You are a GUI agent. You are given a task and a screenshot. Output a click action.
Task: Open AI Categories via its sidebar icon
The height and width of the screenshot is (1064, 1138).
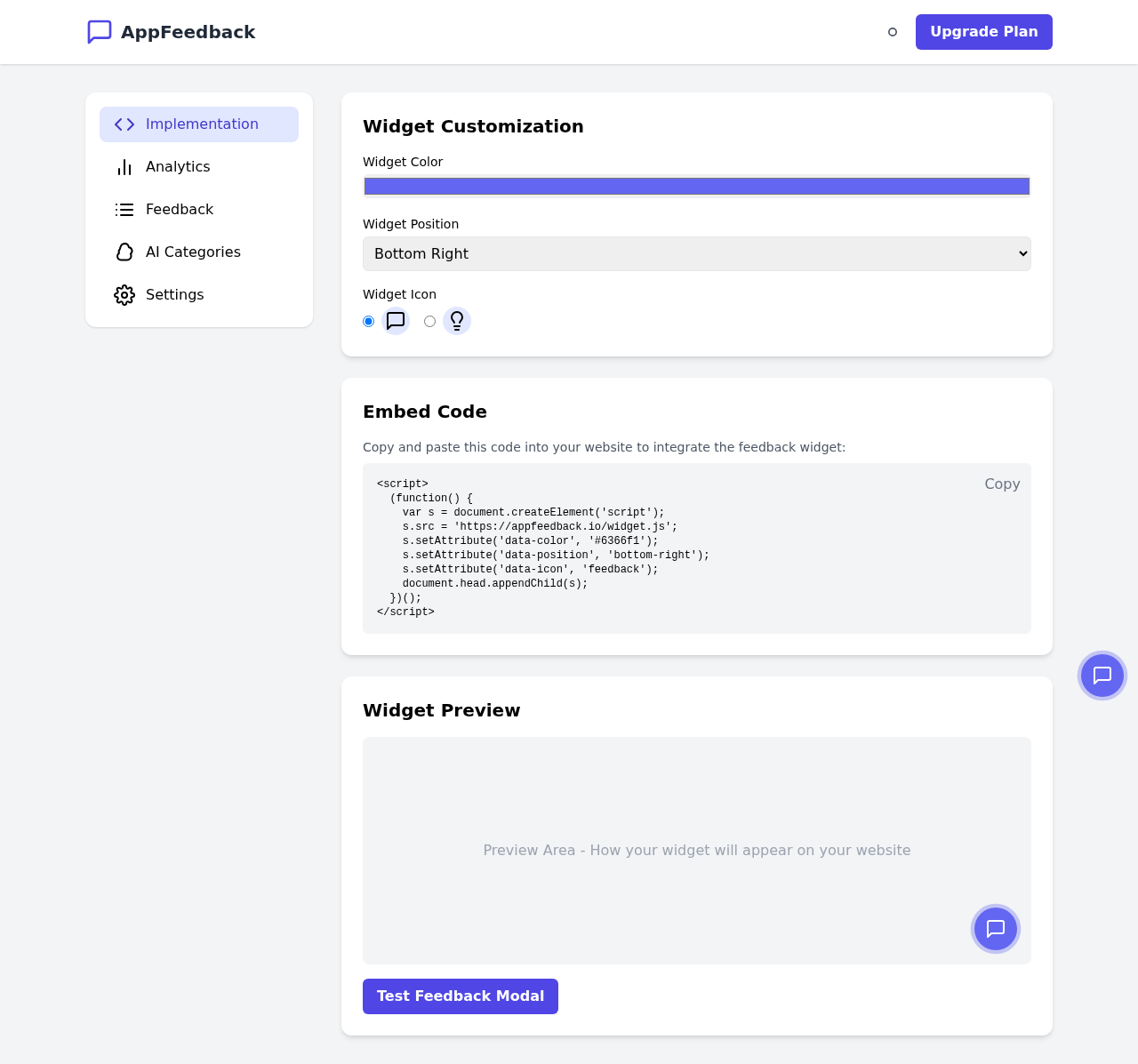[x=124, y=252]
